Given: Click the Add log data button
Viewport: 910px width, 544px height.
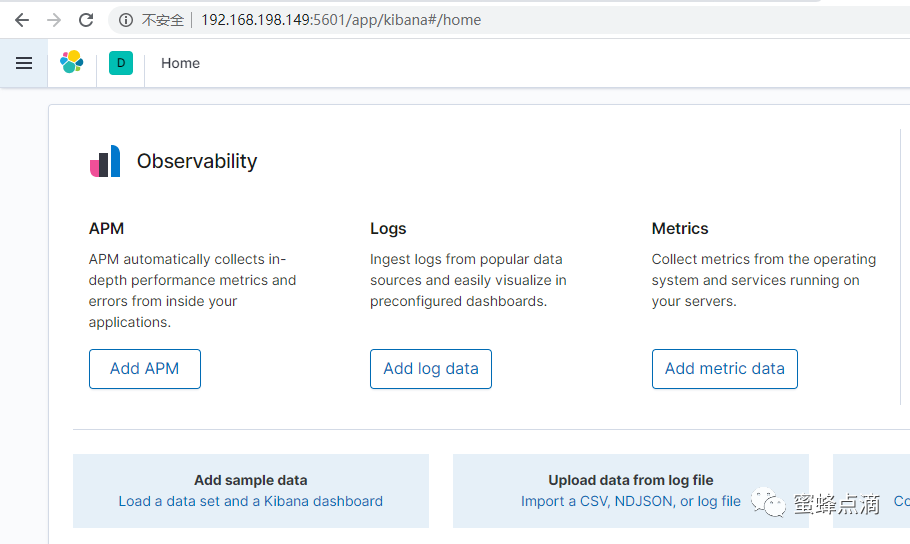Looking at the screenshot, I should pos(431,369).
